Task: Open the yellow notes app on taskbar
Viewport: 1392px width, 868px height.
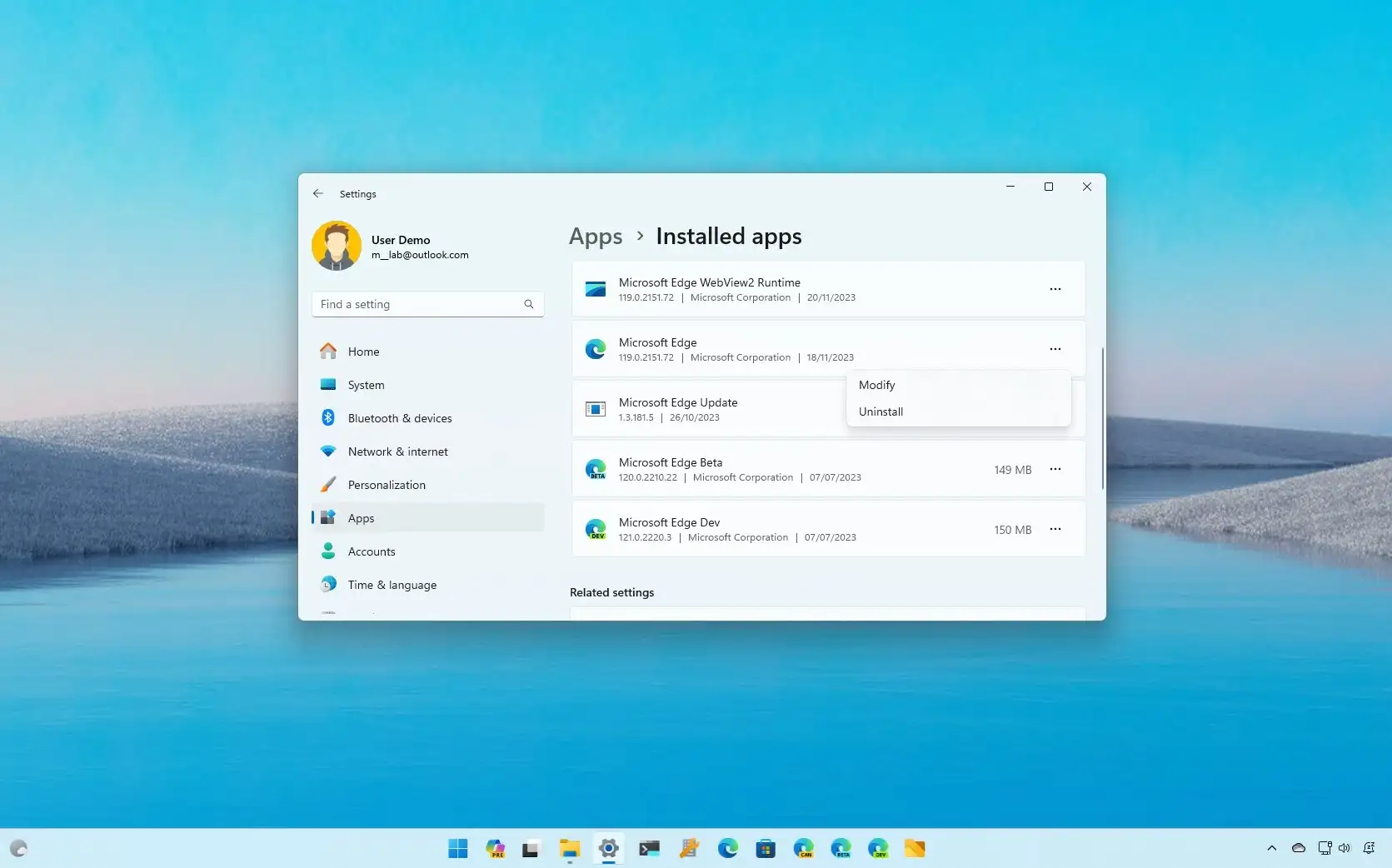Action: coord(915,849)
